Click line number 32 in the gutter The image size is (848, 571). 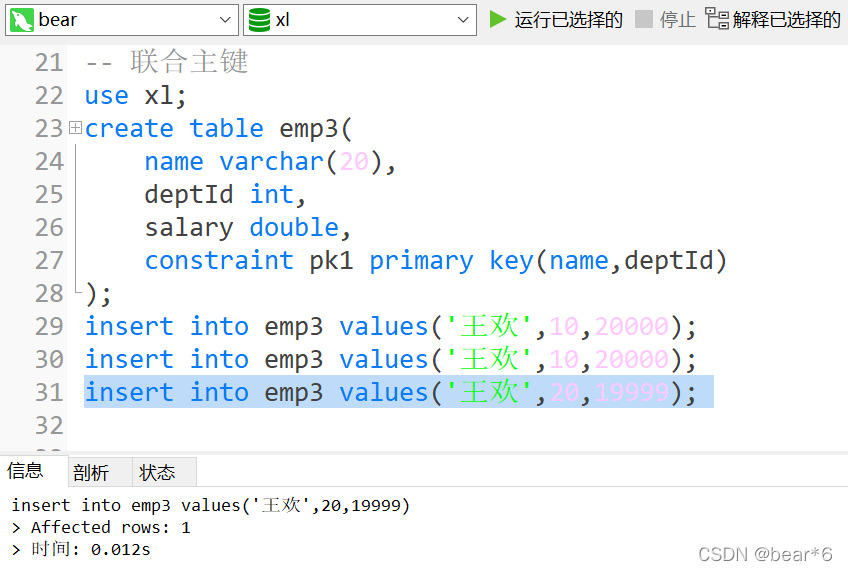tap(49, 426)
